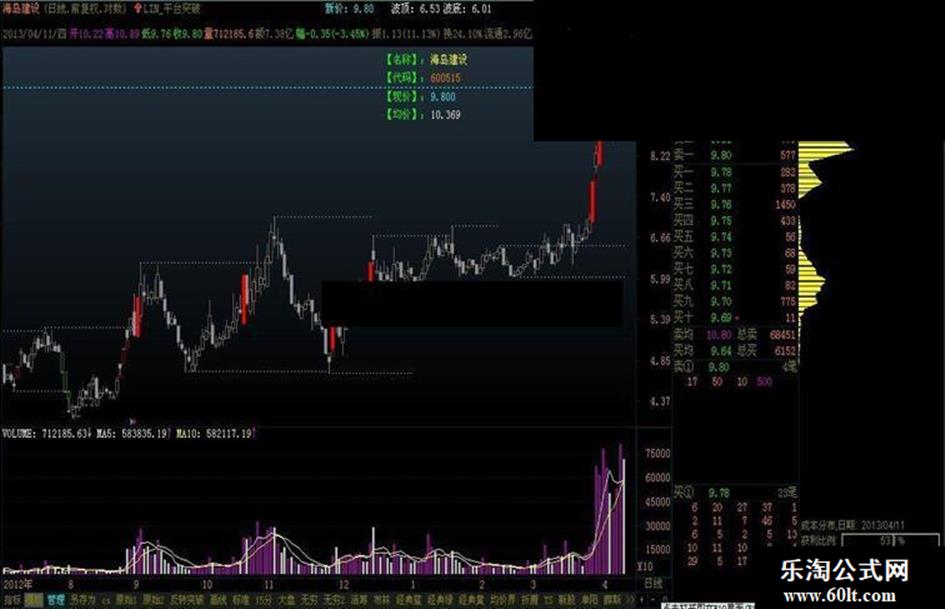Click the 2012年 time axis label
The width and height of the screenshot is (945, 609).
(17, 584)
